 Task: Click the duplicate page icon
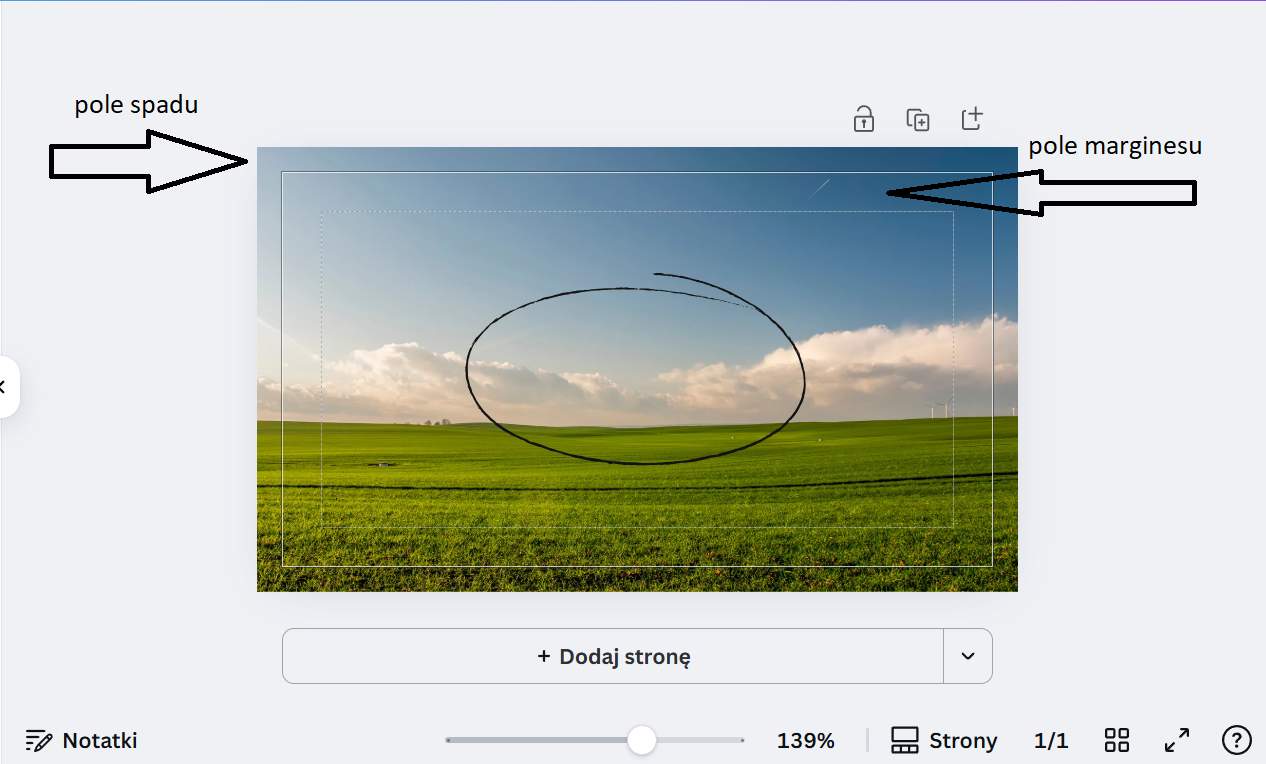point(917,119)
